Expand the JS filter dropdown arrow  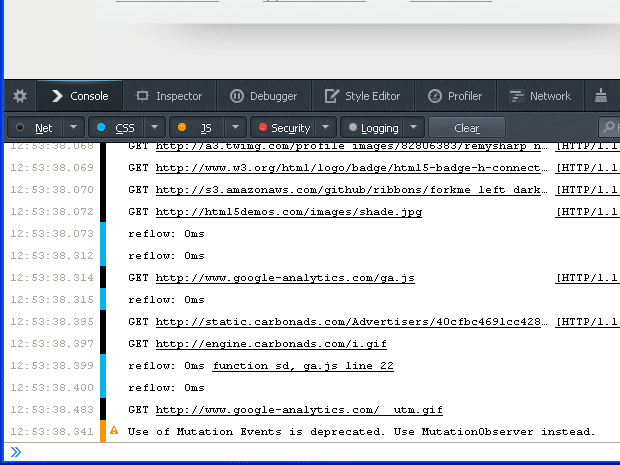click(236, 127)
